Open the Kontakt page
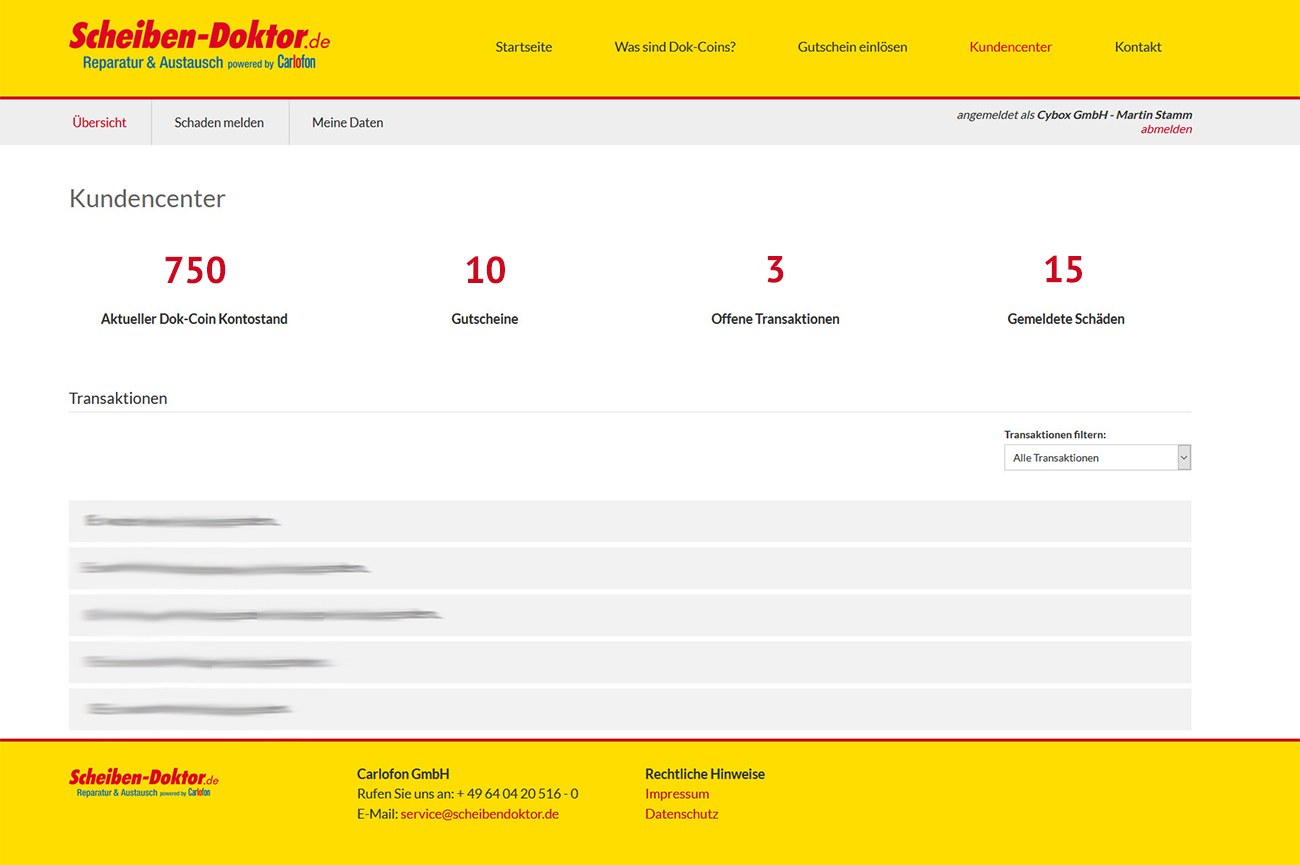The height and width of the screenshot is (865, 1300). tap(1138, 47)
